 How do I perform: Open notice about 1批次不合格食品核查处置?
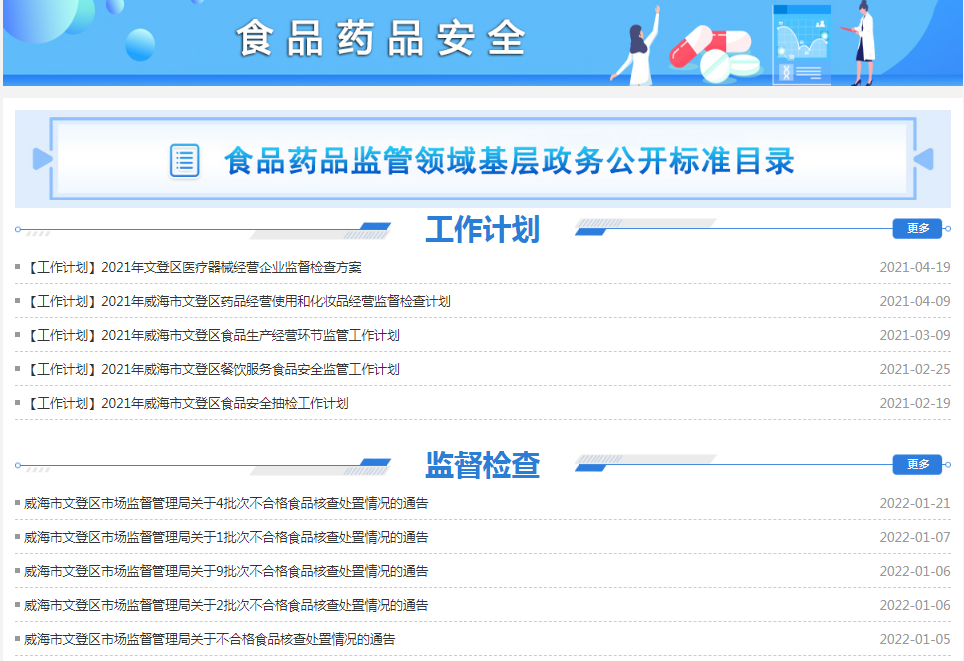click(226, 537)
